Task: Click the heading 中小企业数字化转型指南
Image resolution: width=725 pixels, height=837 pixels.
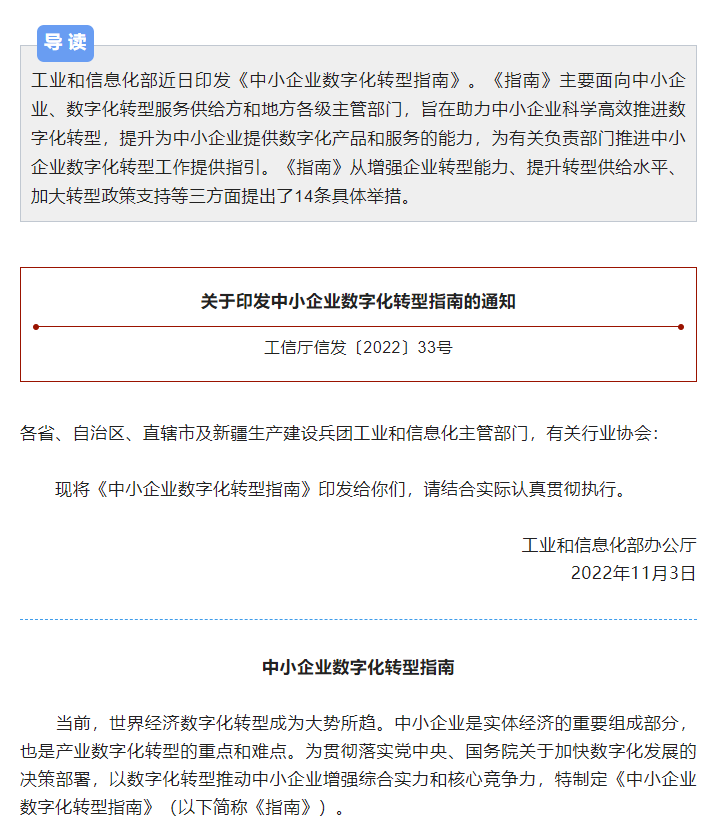Action: point(358,667)
